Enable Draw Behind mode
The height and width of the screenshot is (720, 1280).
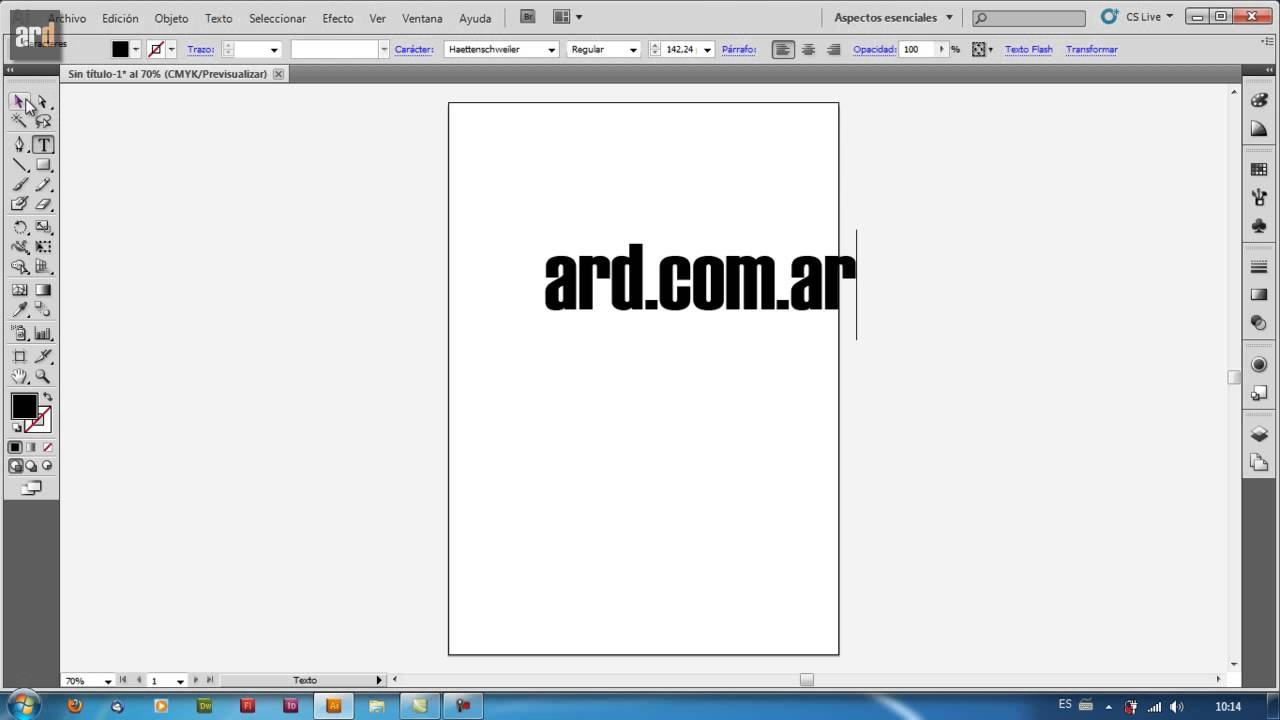[x=31, y=466]
